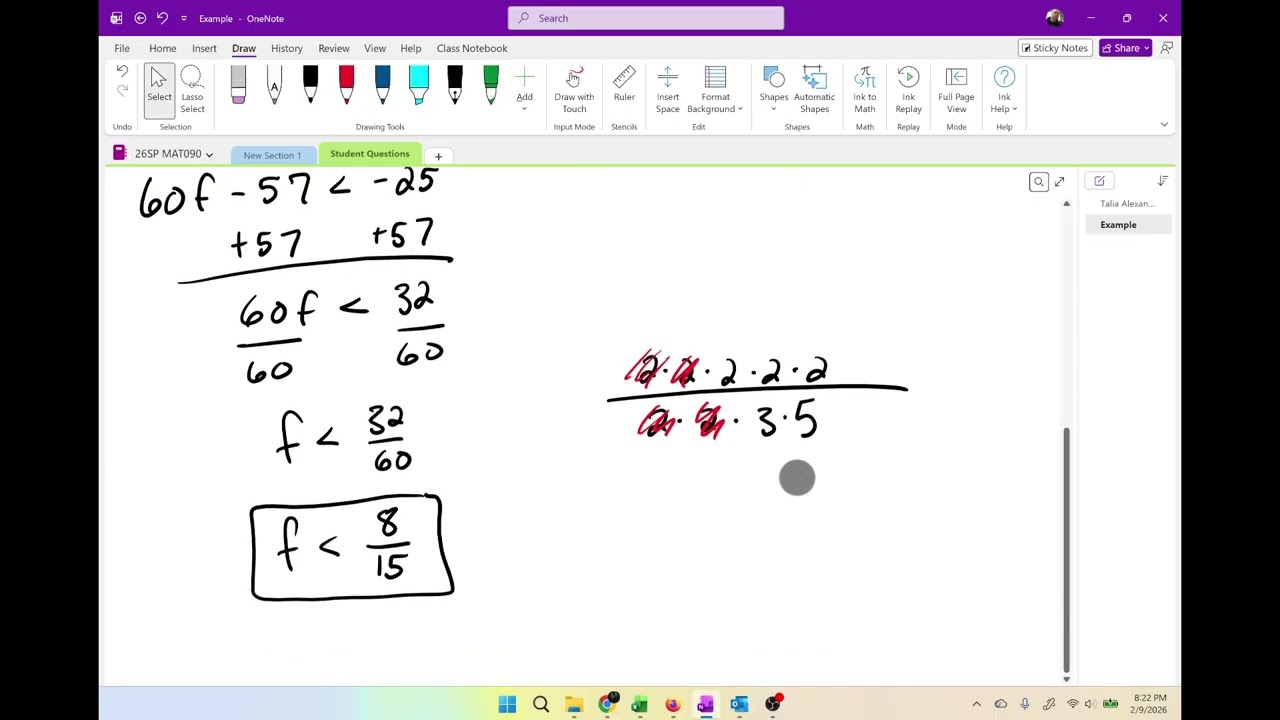The image size is (1280, 720).
Task: Open the History tab
Action: (286, 48)
